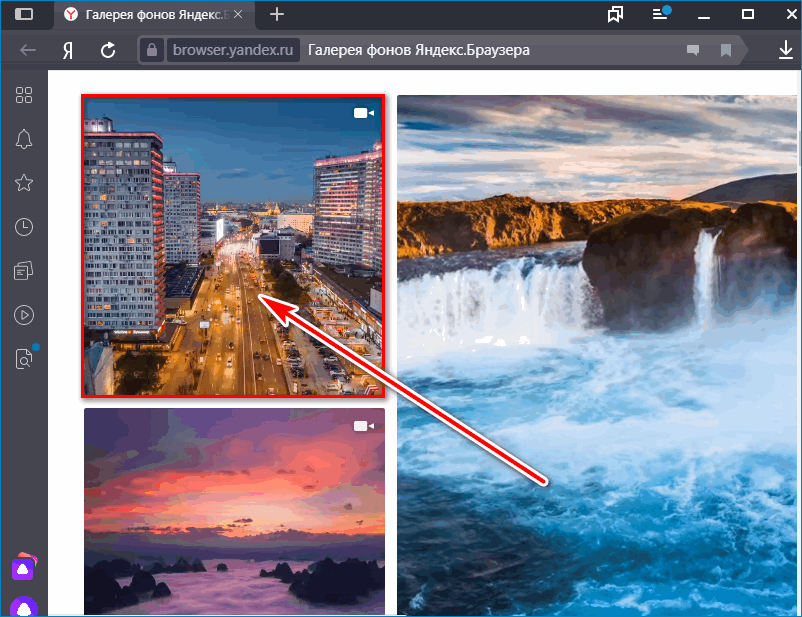
Task: Open the tableau grid icon in sidebar
Action: [x=24, y=95]
